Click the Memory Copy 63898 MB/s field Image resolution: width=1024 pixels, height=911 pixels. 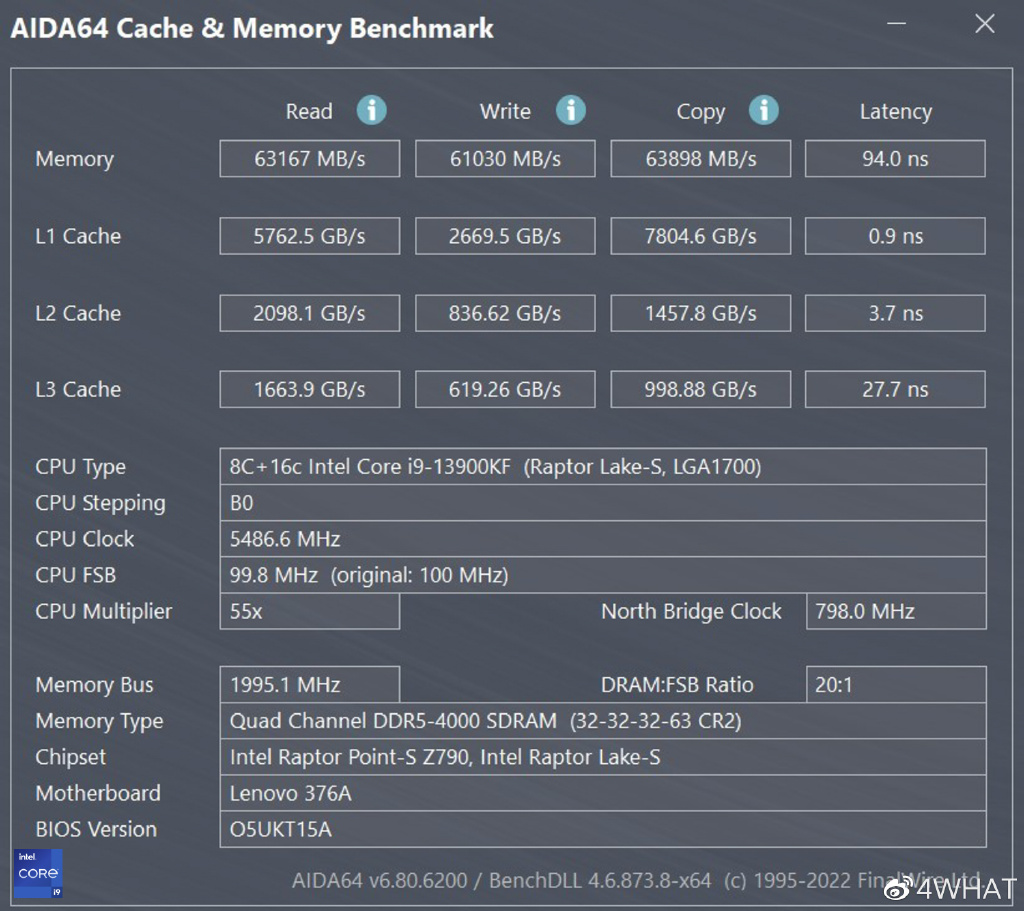pyautogui.click(x=700, y=159)
